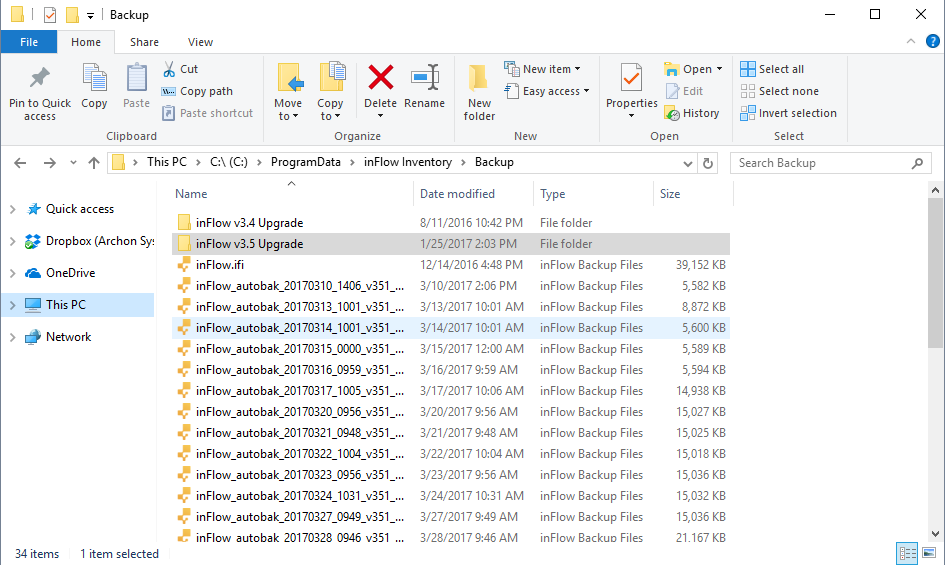Expand the Properties options arrow
The width and height of the screenshot is (945, 565).
pos(632,116)
